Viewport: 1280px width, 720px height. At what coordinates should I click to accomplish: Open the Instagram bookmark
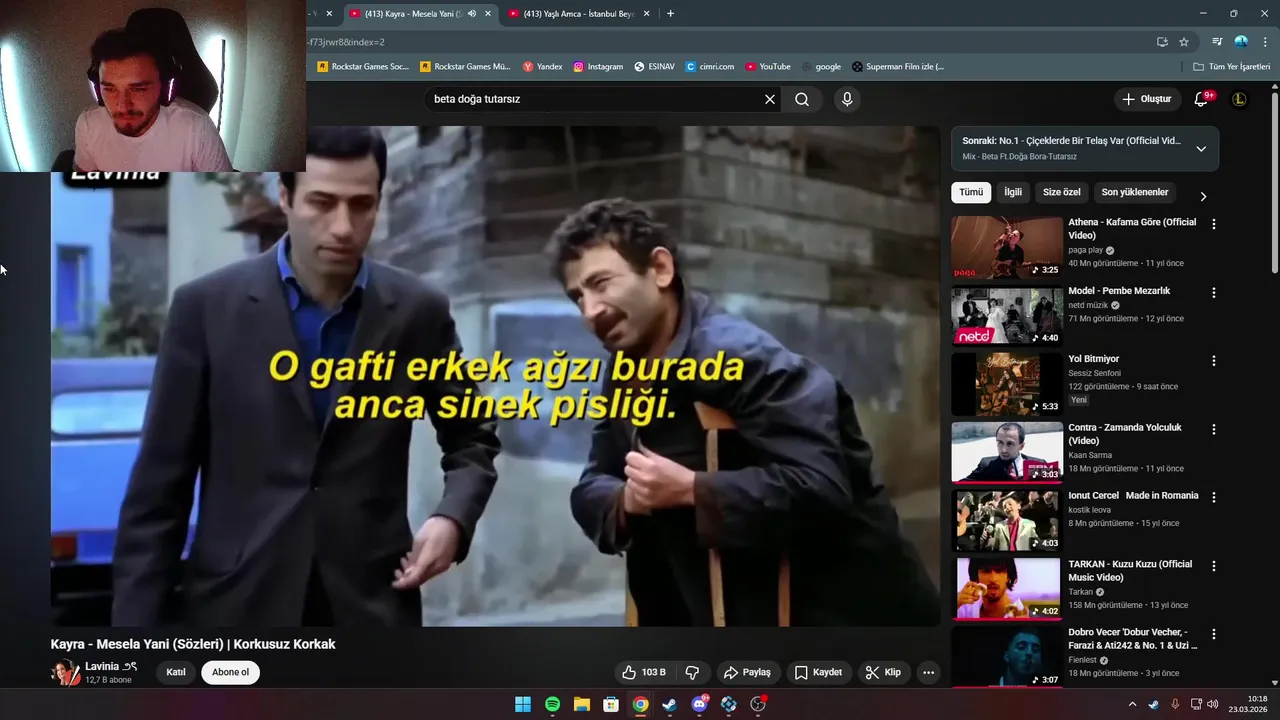[598, 67]
